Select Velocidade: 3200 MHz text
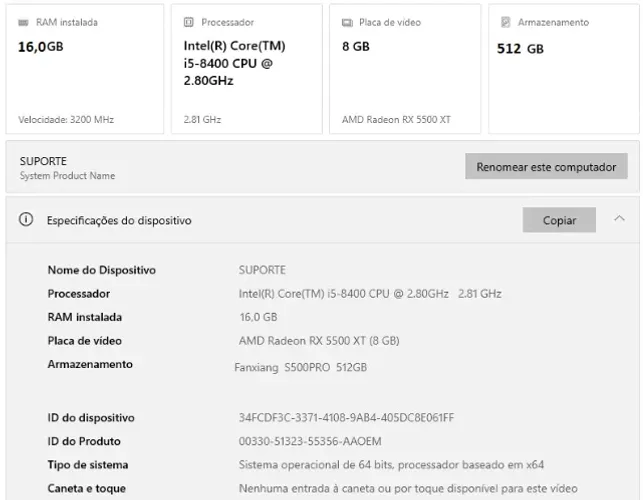The width and height of the screenshot is (643, 500). pyautogui.click(x=66, y=120)
